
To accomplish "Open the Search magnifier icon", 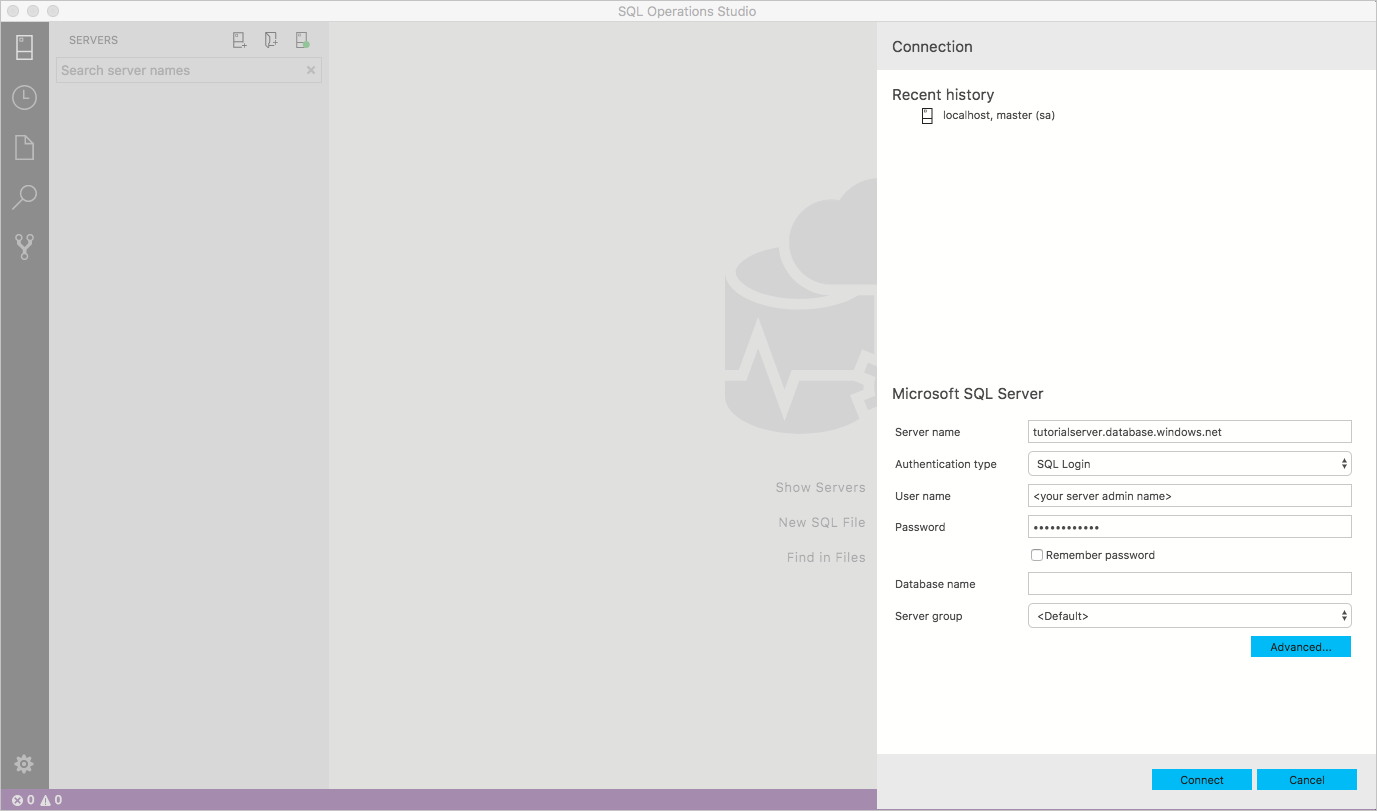I will 24,197.
